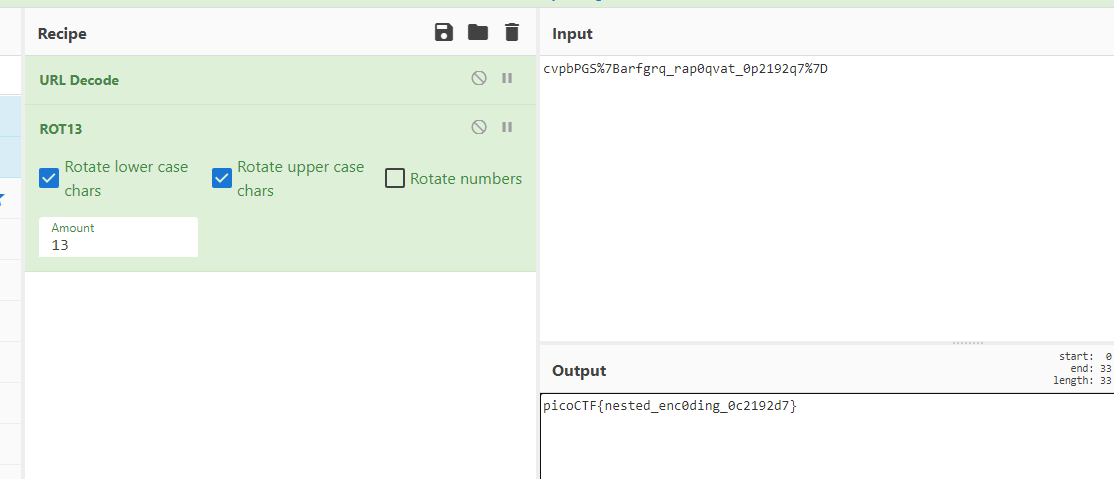Click the Output text showing picoCTF flag
This screenshot has width=1114, height=479.
tap(670, 407)
